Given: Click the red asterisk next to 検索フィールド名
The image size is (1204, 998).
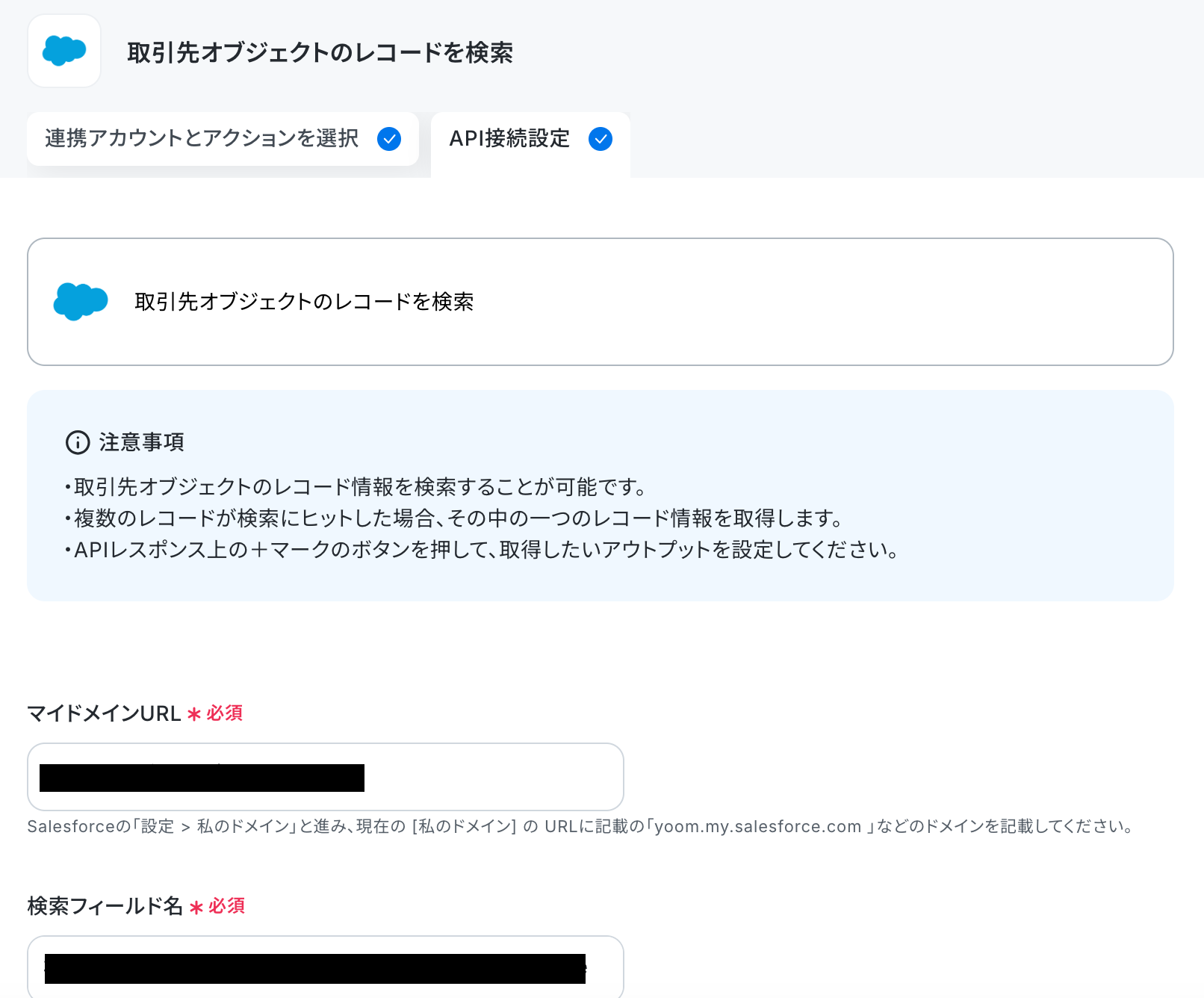Looking at the screenshot, I should tap(196, 907).
